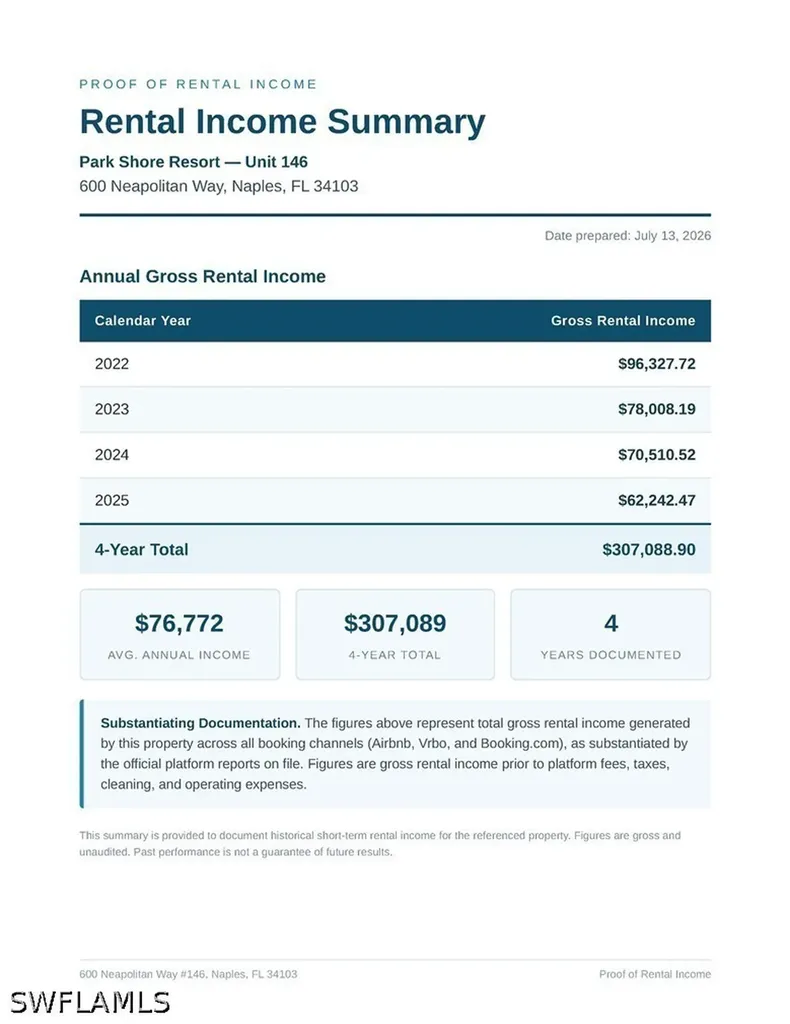Click the 2022 table row
The height and width of the screenshot is (1024, 790).
coord(395,364)
